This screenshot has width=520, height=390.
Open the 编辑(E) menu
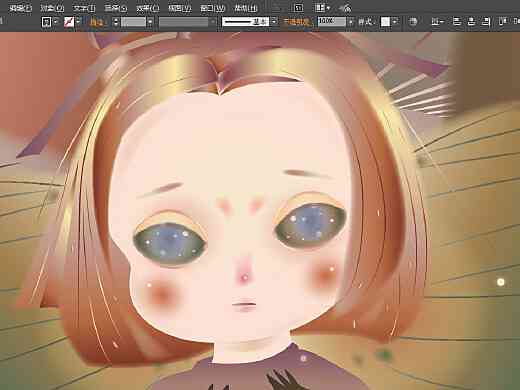(21, 8)
